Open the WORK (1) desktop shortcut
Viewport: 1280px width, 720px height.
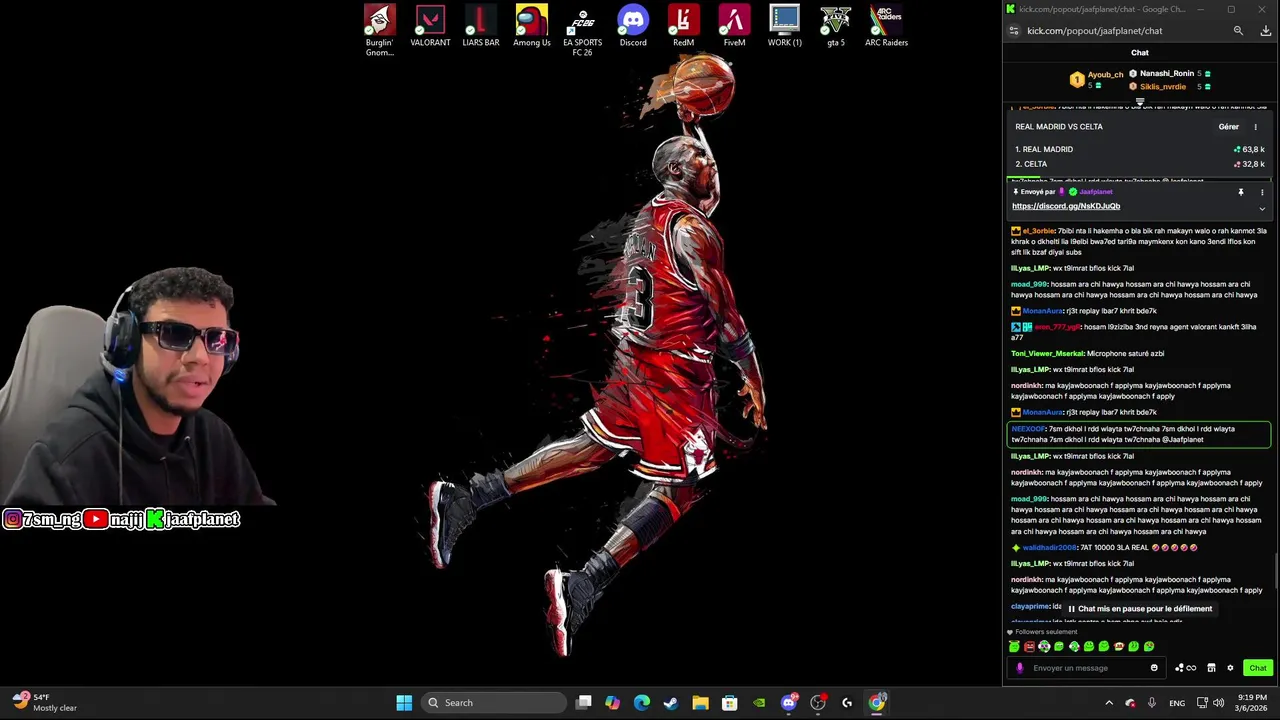coord(785,26)
